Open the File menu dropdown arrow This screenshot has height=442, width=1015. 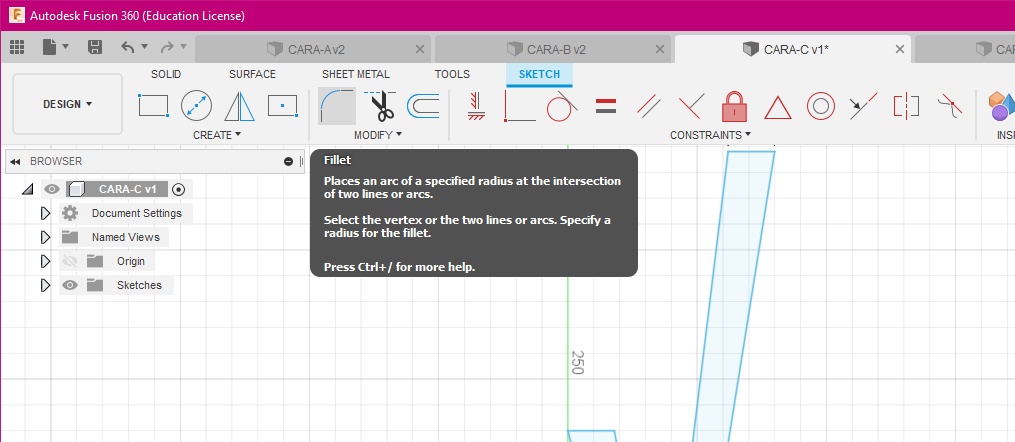click(65, 47)
